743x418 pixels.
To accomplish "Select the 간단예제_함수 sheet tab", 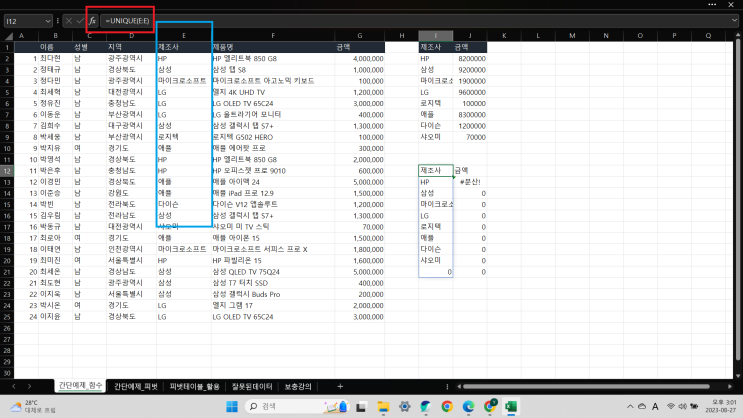I will (81, 386).
